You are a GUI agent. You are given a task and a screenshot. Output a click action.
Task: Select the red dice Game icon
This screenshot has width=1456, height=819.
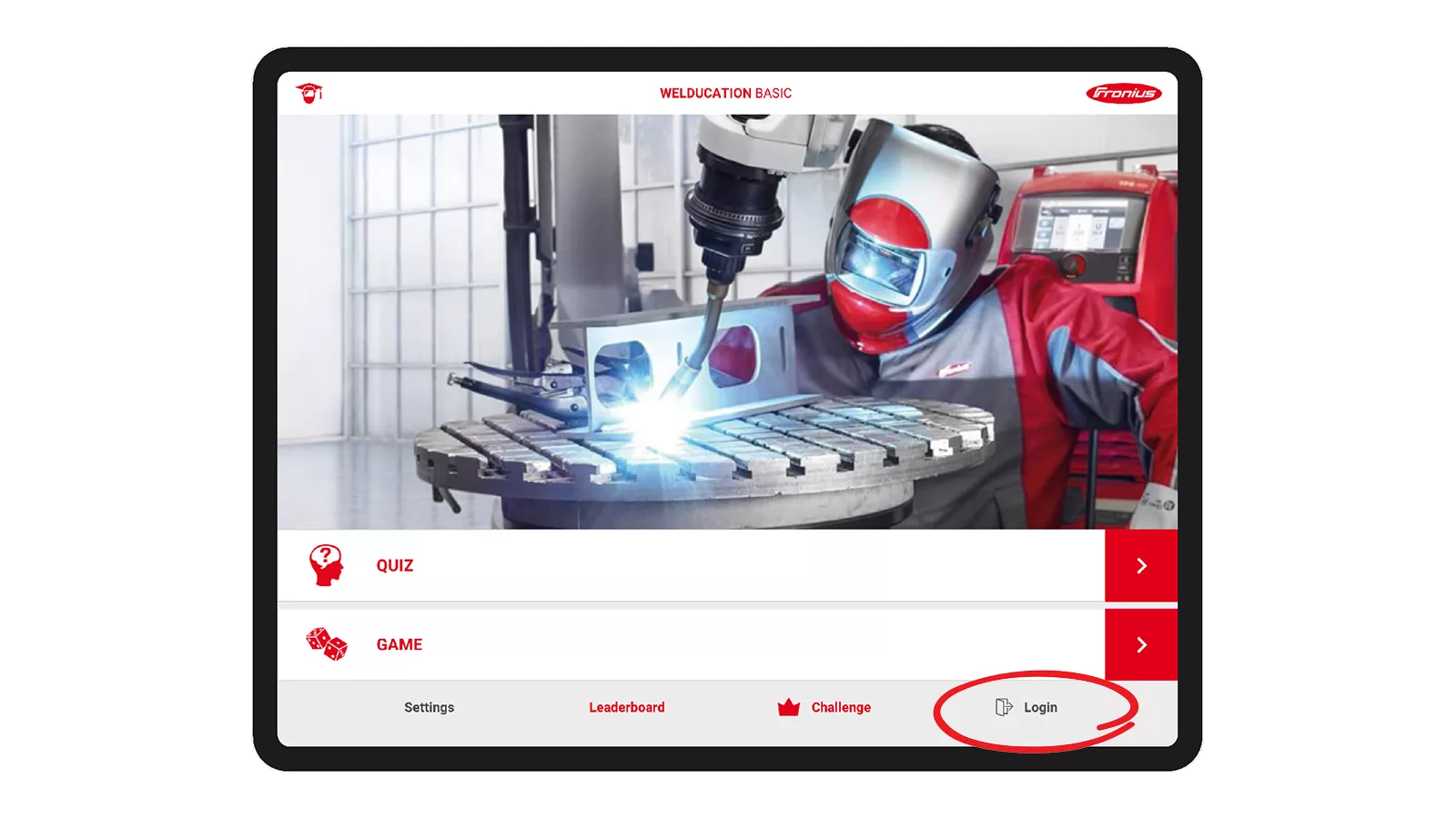[x=327, y=644]
